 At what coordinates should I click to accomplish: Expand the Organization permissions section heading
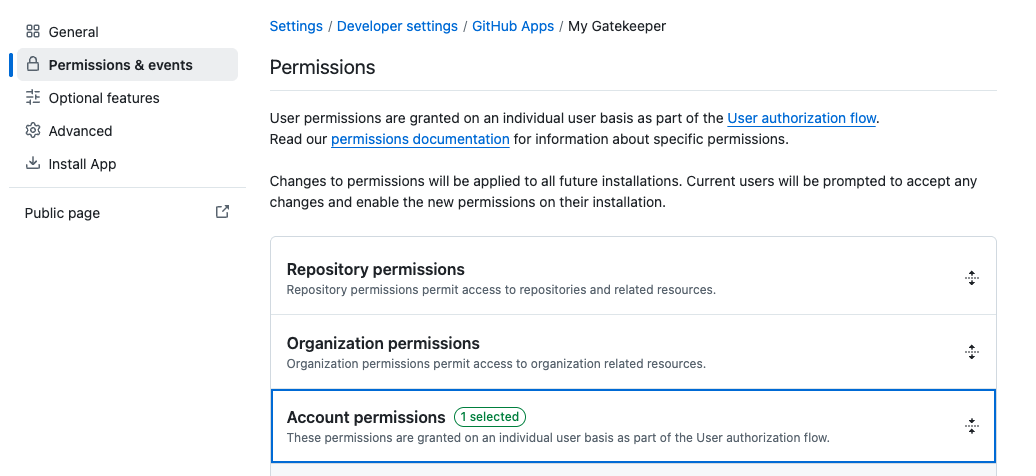pos(383,343)
